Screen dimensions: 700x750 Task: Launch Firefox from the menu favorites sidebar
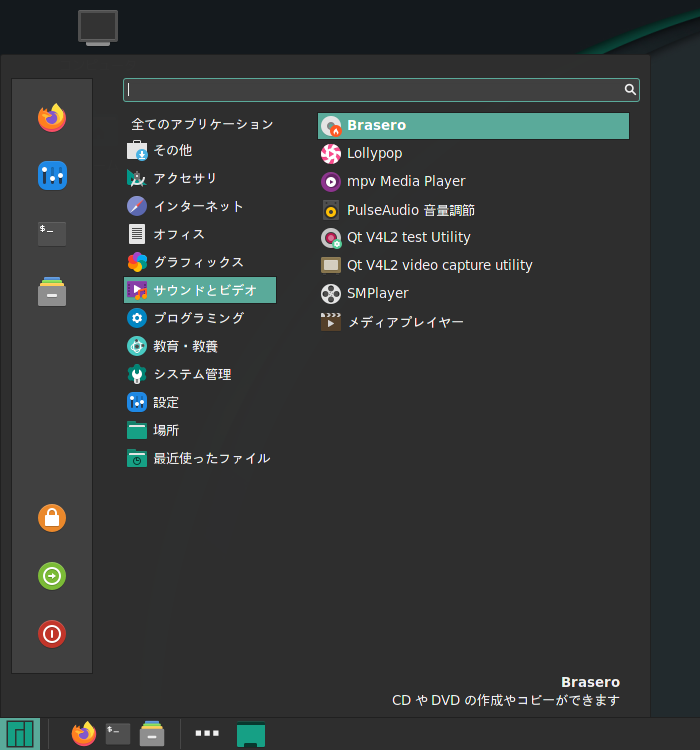pyautogui.click(x=52, y=118)
